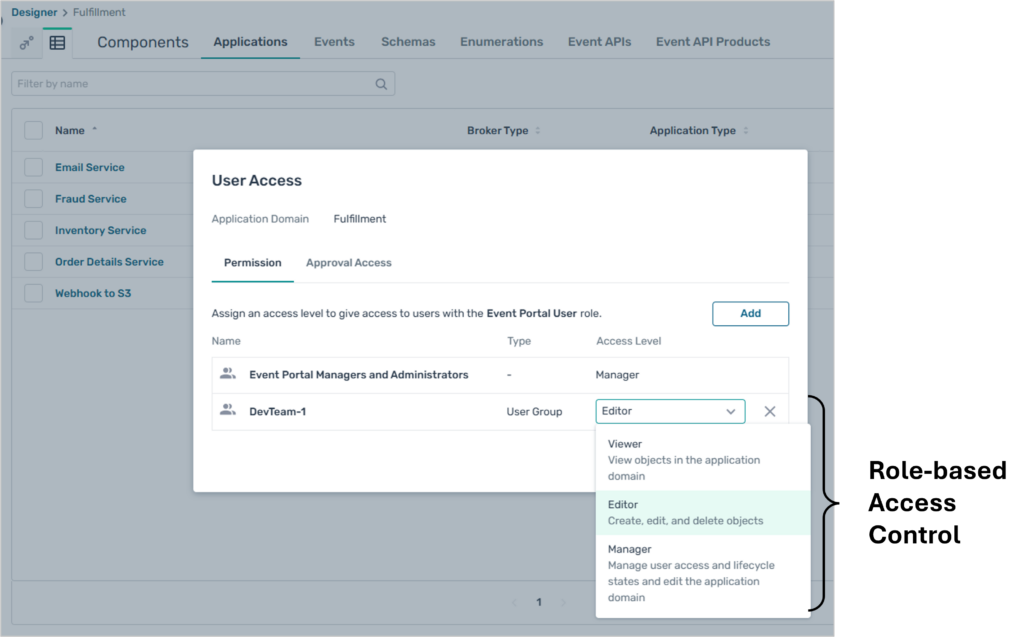Click the Event Portal Managers group icon

coord(228,374)
